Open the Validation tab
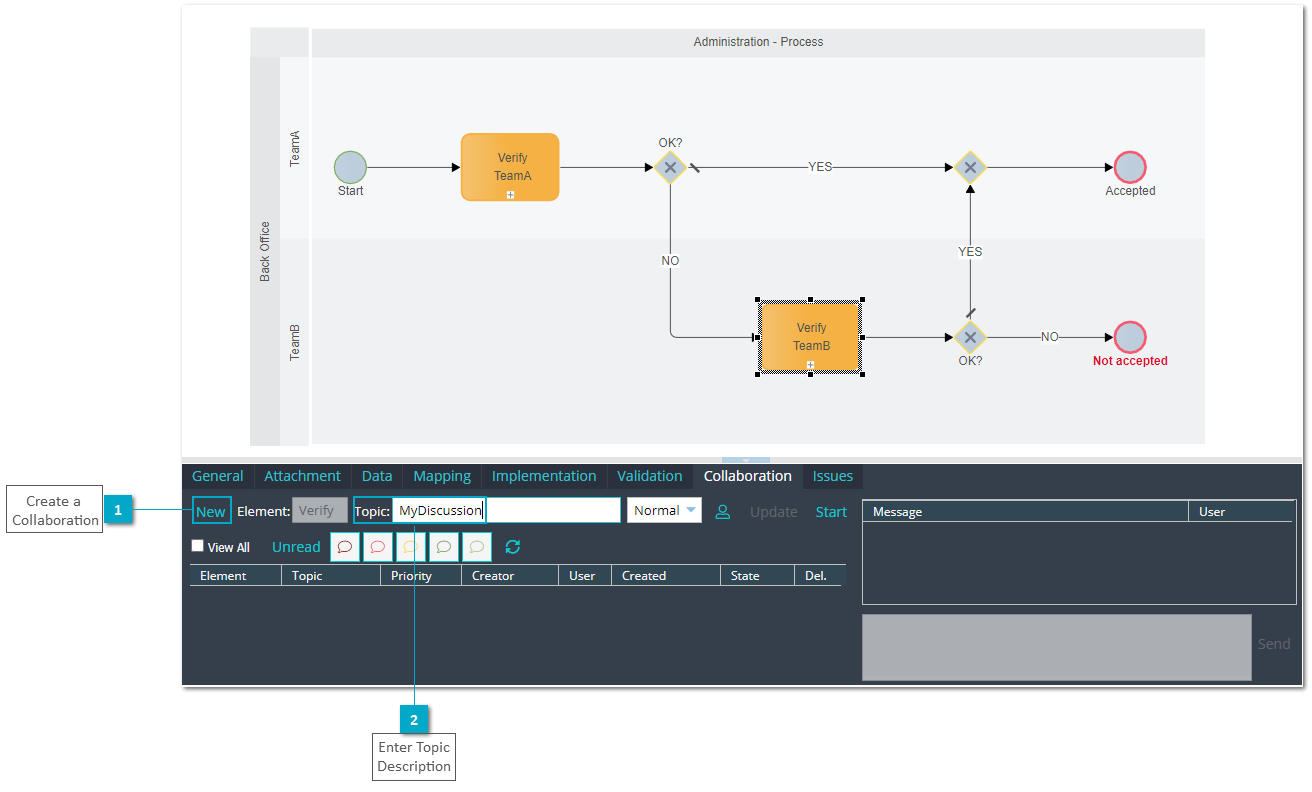 coord(650,476)
